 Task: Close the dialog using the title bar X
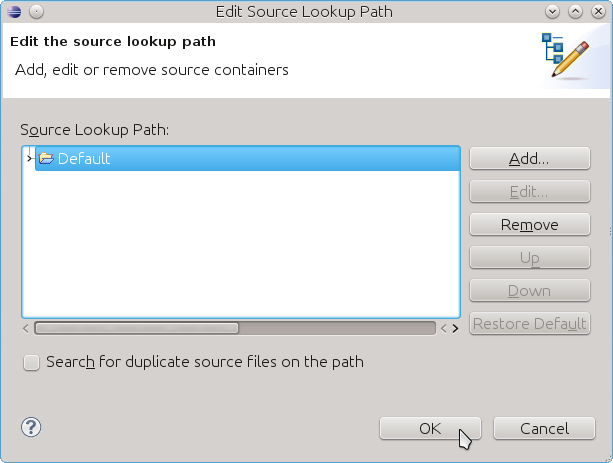(x=598, y=12)
